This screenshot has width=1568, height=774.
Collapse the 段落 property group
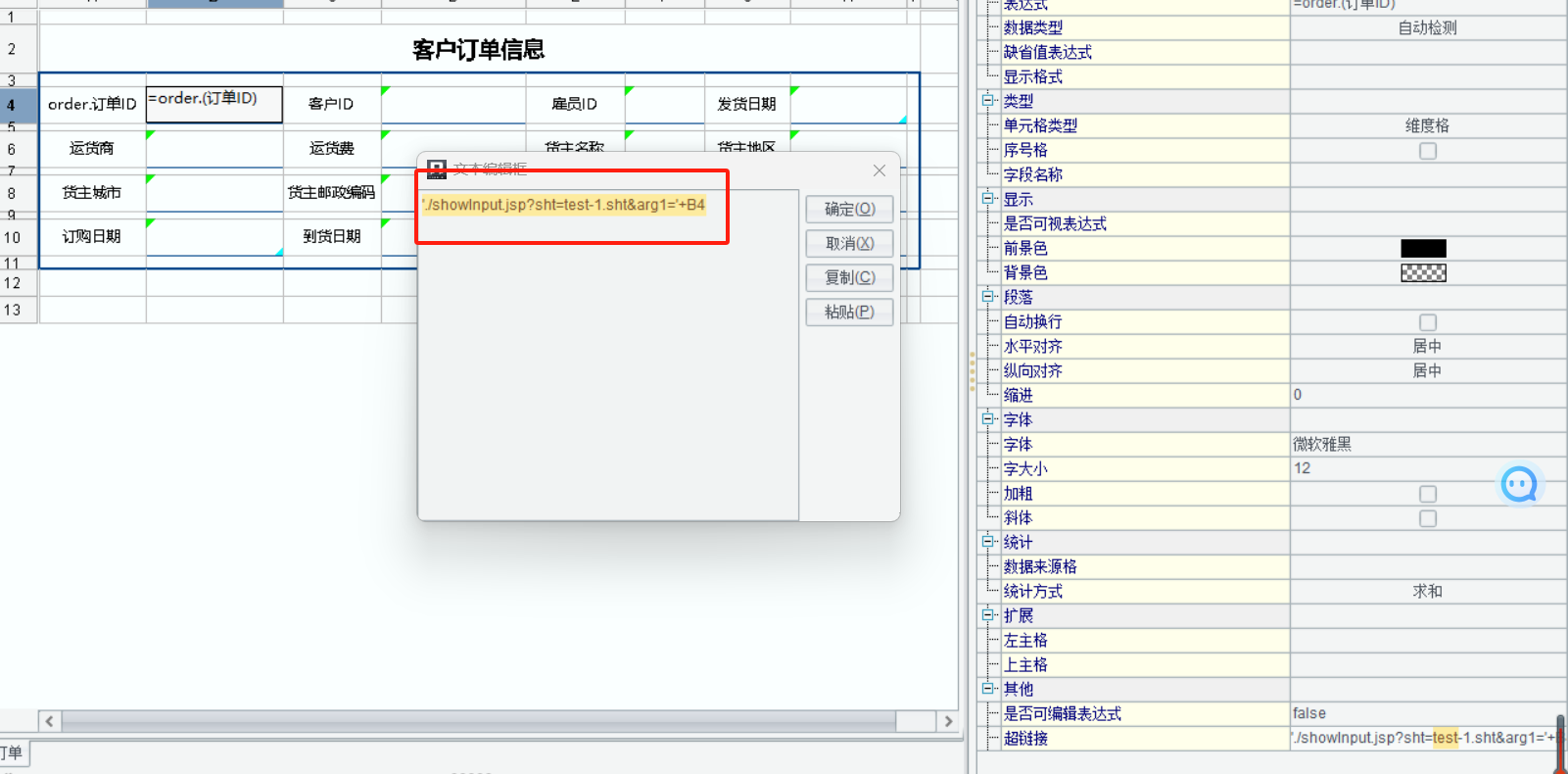[x=988, y=296]
